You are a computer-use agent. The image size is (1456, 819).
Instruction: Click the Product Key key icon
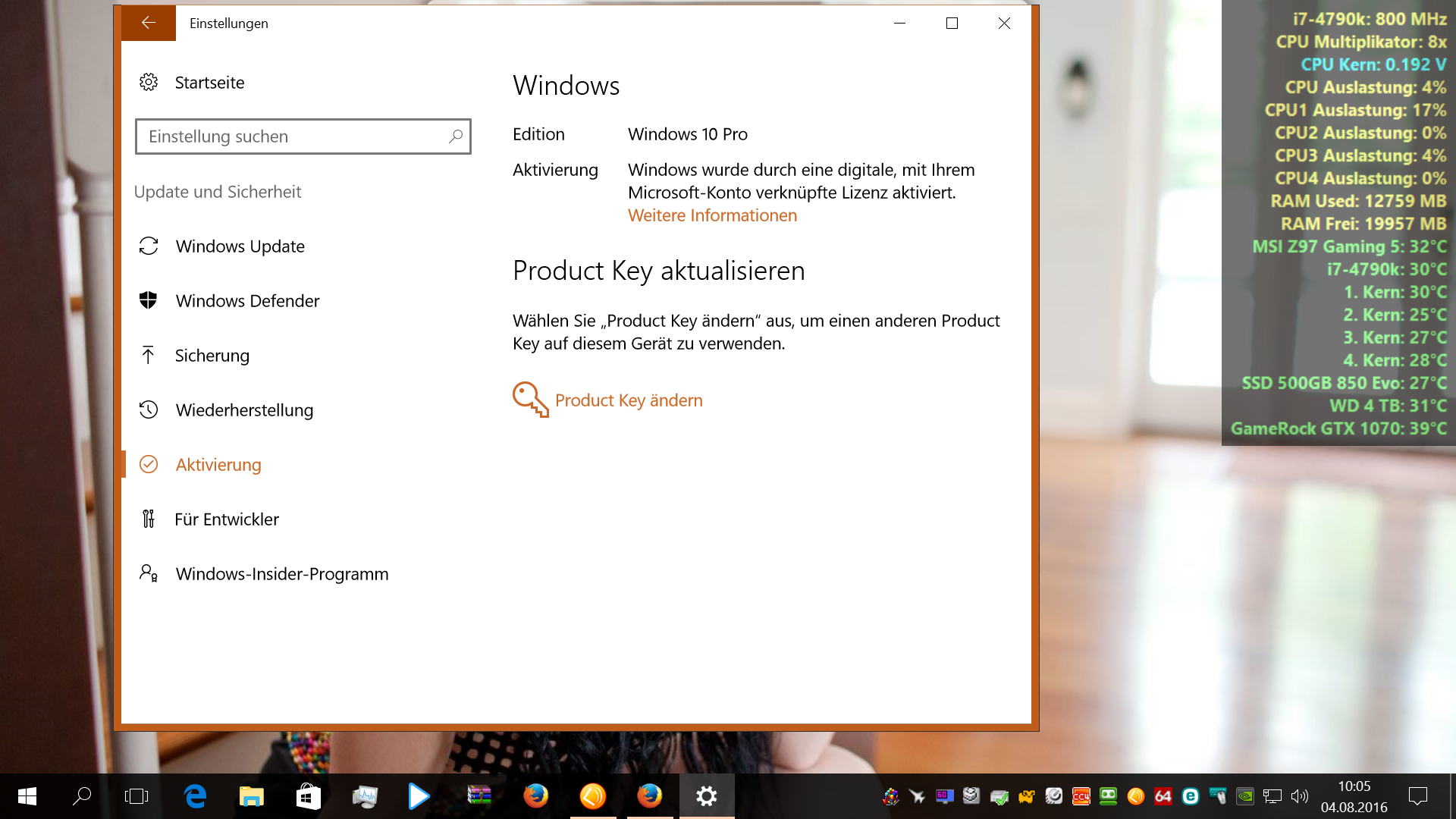530,400
